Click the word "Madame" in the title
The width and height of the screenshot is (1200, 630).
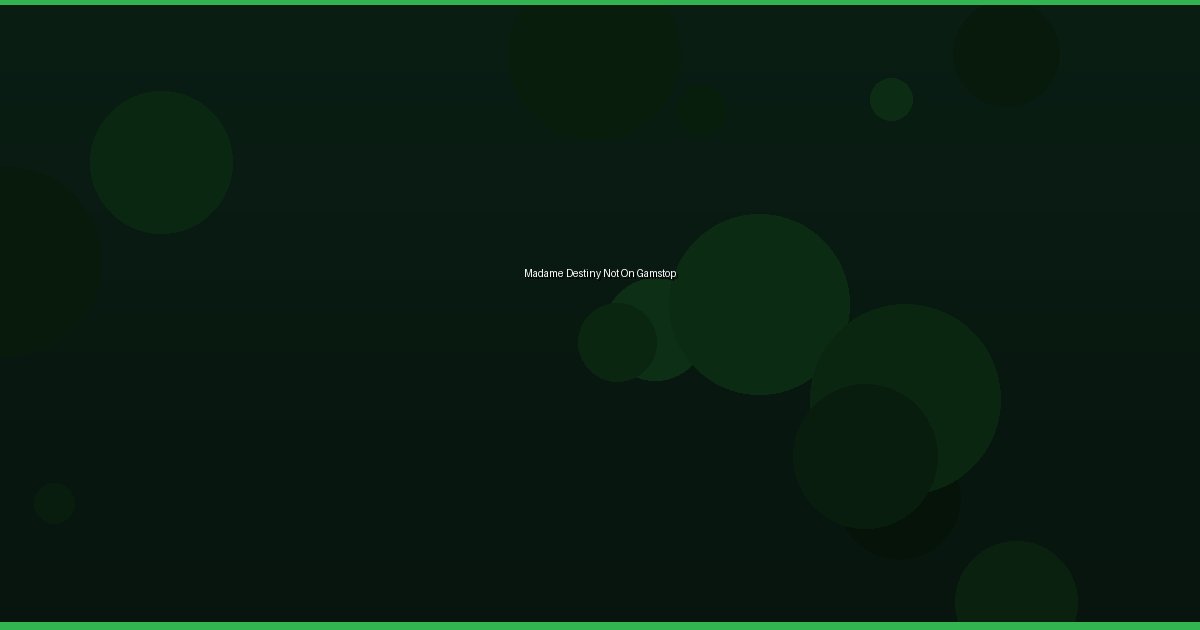(543, 273)
